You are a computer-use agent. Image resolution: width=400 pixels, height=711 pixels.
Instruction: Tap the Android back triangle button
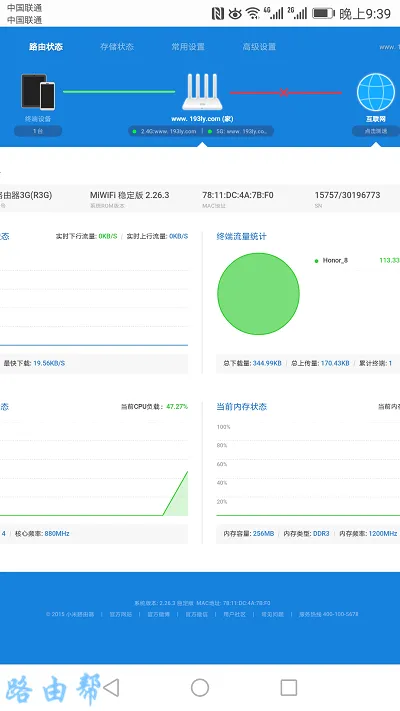point(111,687)
